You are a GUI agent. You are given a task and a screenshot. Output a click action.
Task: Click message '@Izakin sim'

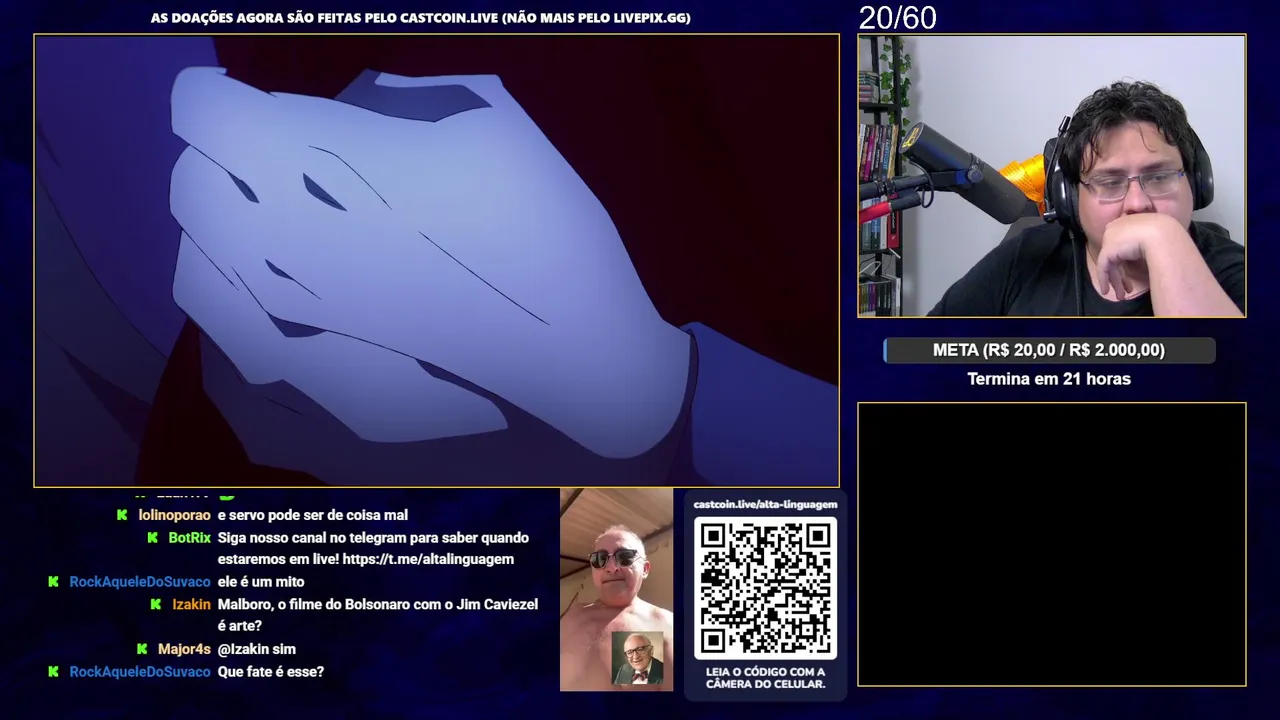(x=256, y=649)
